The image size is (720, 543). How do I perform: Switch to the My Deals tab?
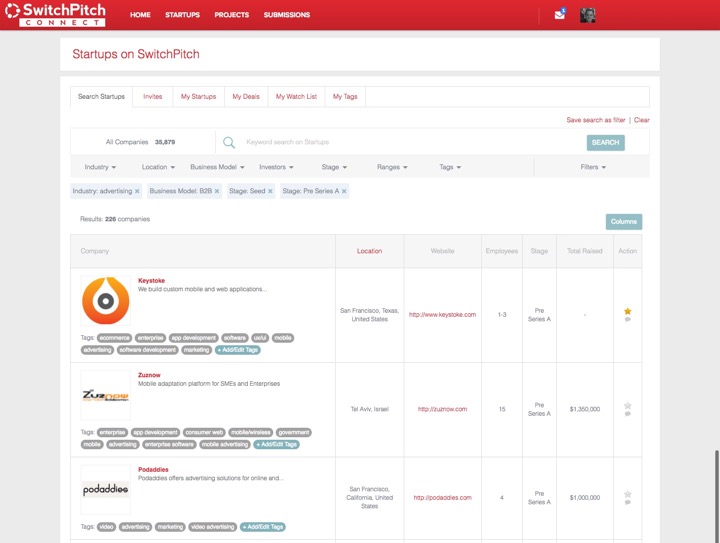pyautogui.click(x=246, y=96)
